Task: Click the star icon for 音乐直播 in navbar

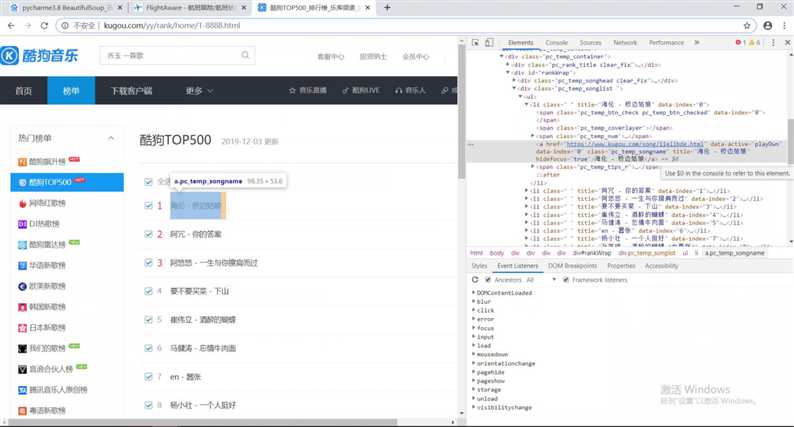Action: coord(292,91)
